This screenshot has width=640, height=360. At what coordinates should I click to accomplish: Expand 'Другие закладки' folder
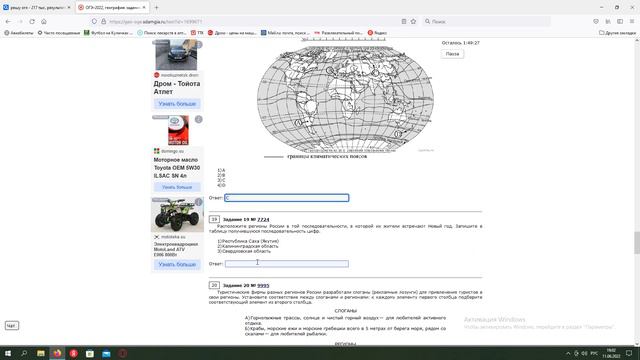click(617, 33)
